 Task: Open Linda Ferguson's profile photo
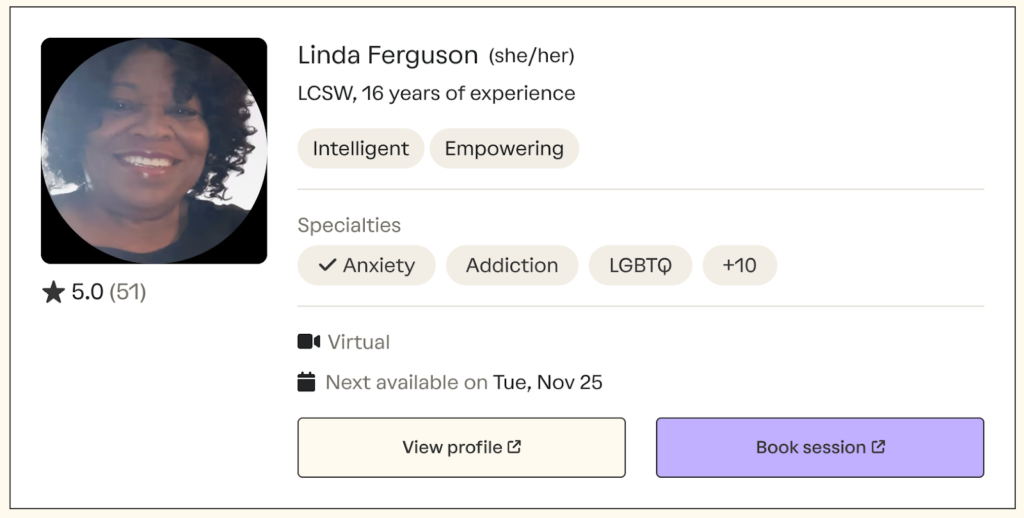pyautogui.click(x=154, y=151)
